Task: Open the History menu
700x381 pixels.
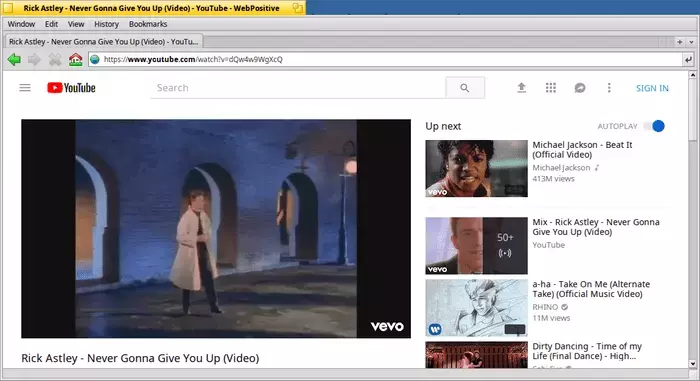Action: (x=106, y=24)
